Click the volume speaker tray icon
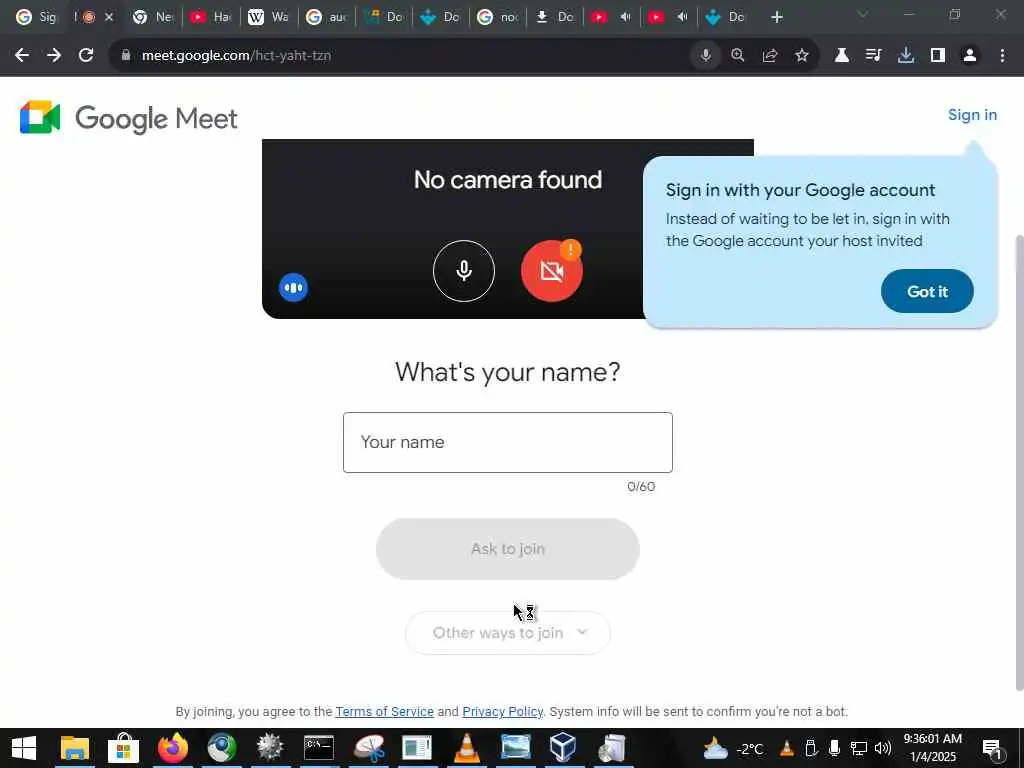The image size is (1024, 768). pos(883,748)
